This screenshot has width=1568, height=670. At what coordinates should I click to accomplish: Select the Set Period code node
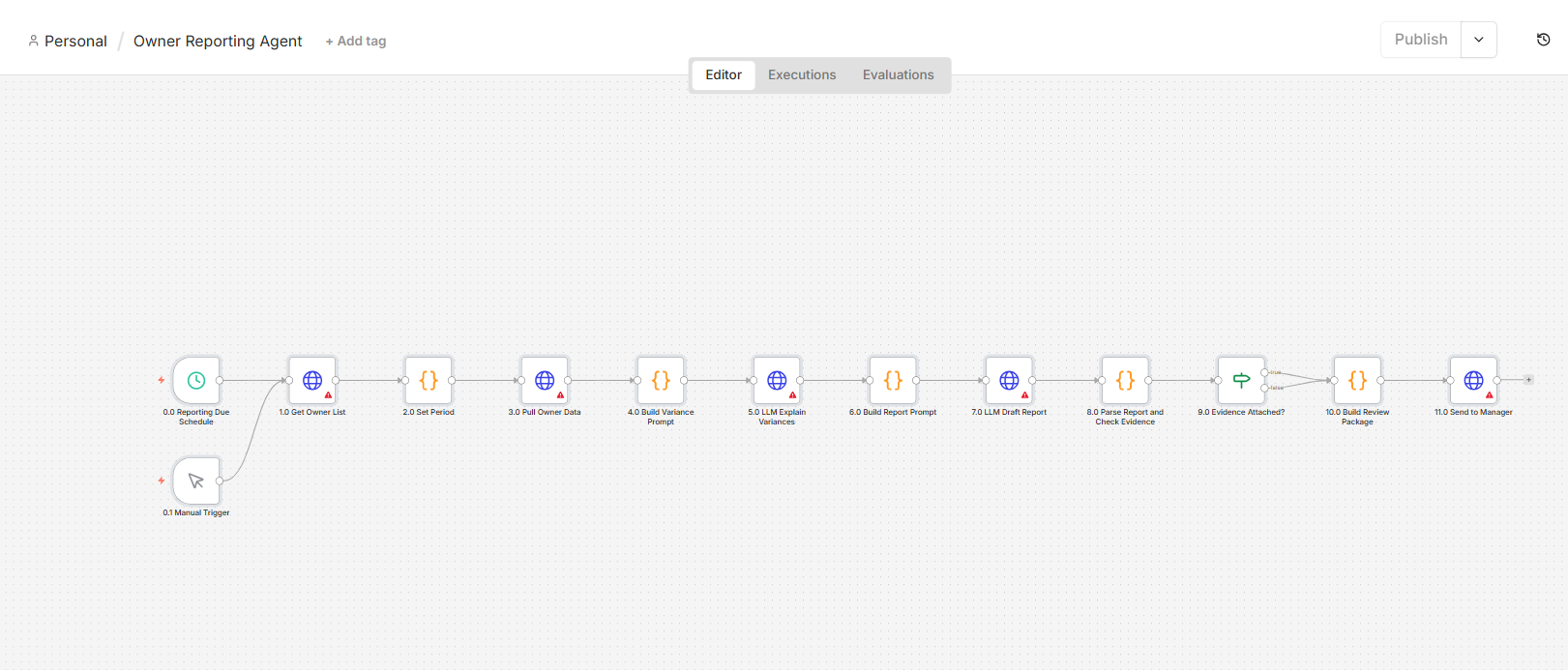click(x=429, y=380)
